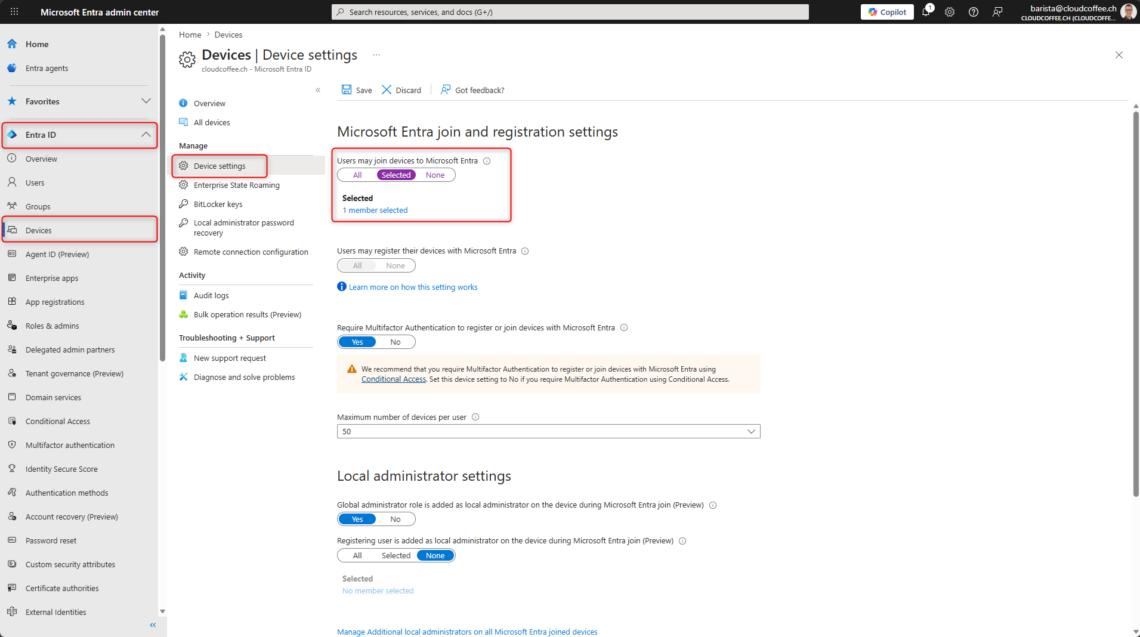Open Maximum number of devices dropdown
Image resolution: width=1140 pixels, height=637 pixels.
pyautogui.click(x=548, y=431)
